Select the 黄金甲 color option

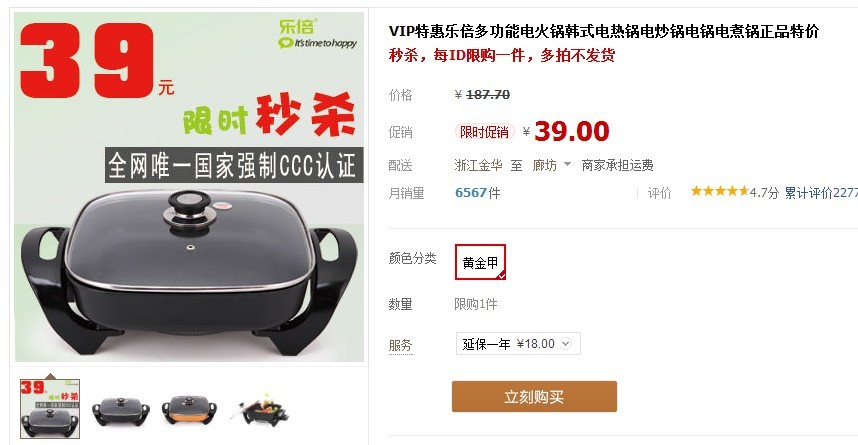tap(480, 262)
